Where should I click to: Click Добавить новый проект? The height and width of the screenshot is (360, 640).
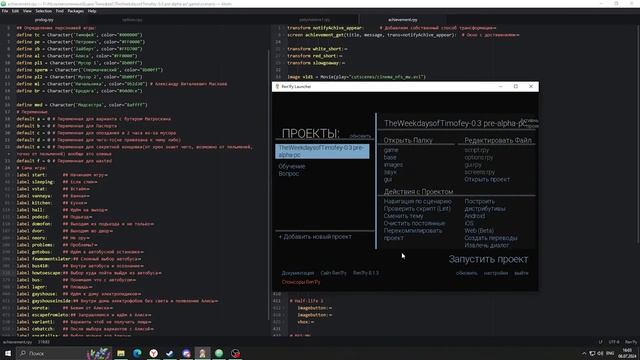315,236
